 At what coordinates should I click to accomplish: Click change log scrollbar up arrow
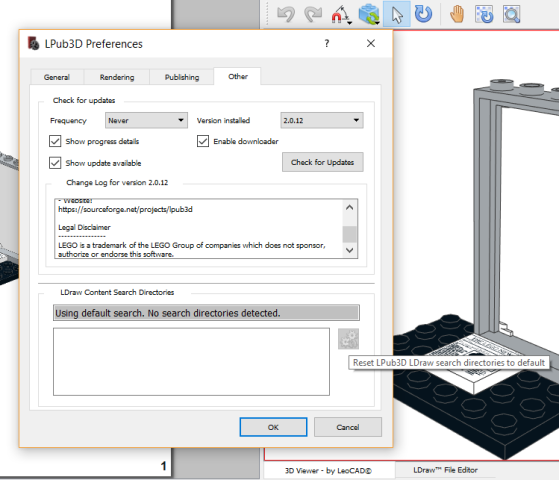point(349,207)
